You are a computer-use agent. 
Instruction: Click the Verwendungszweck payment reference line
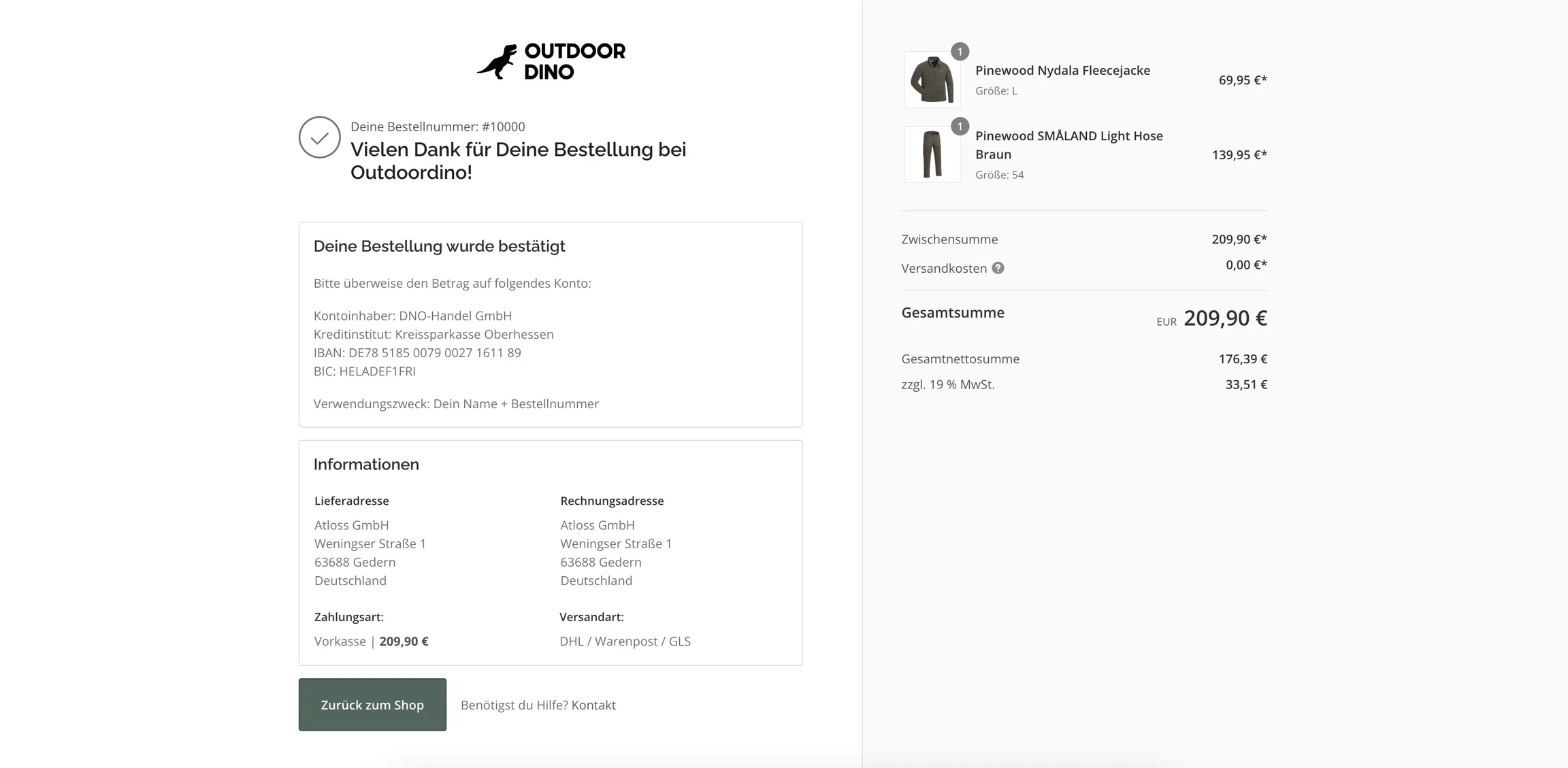456,404
